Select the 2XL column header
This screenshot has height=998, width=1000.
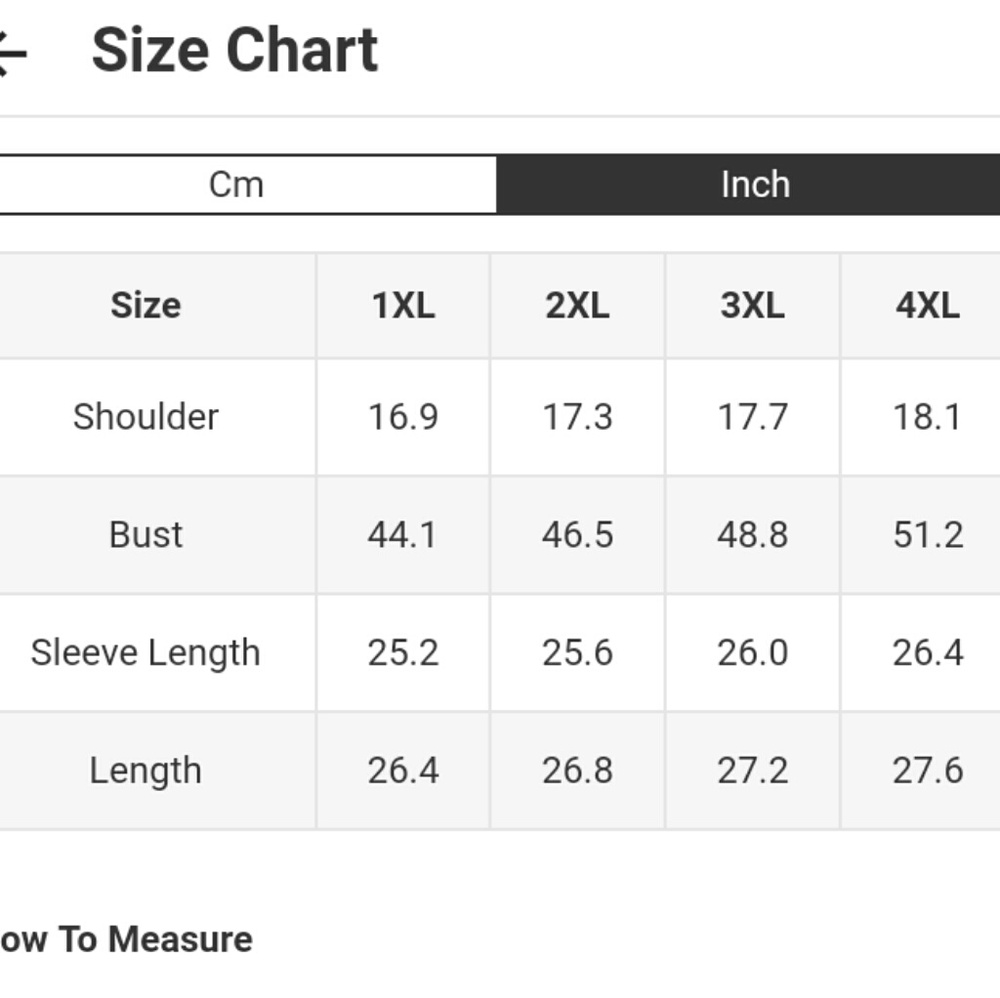point(577,305)
